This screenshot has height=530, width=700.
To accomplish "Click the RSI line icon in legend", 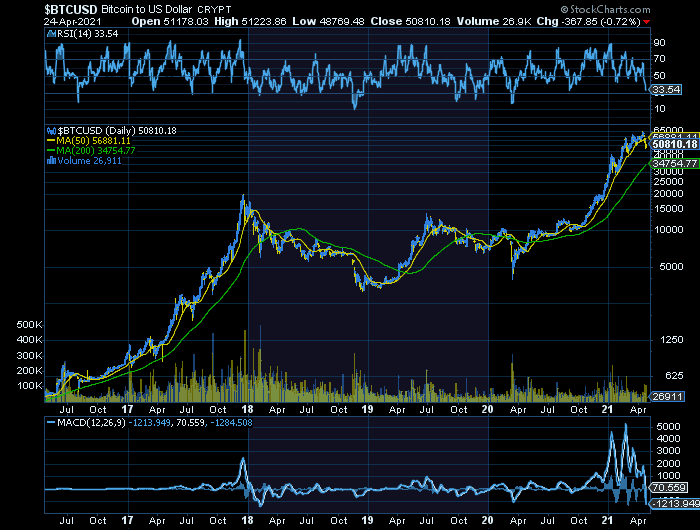I will pos(51,33).
